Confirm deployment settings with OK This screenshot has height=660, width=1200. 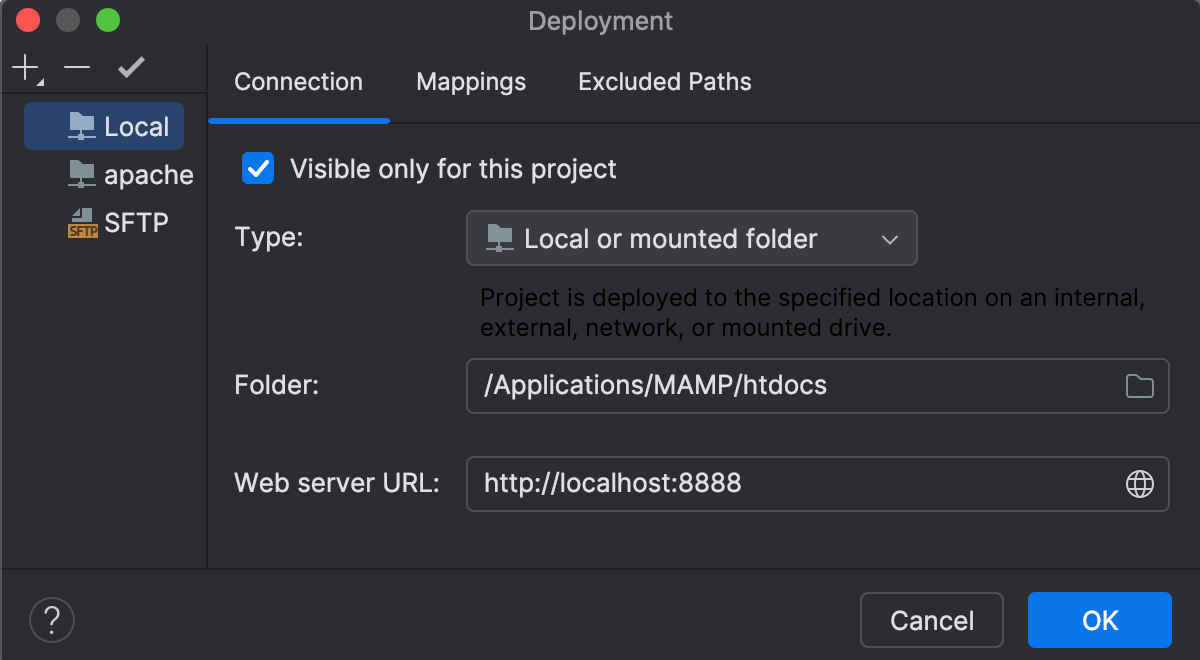pyautogui.click(x=1099, y=620)
